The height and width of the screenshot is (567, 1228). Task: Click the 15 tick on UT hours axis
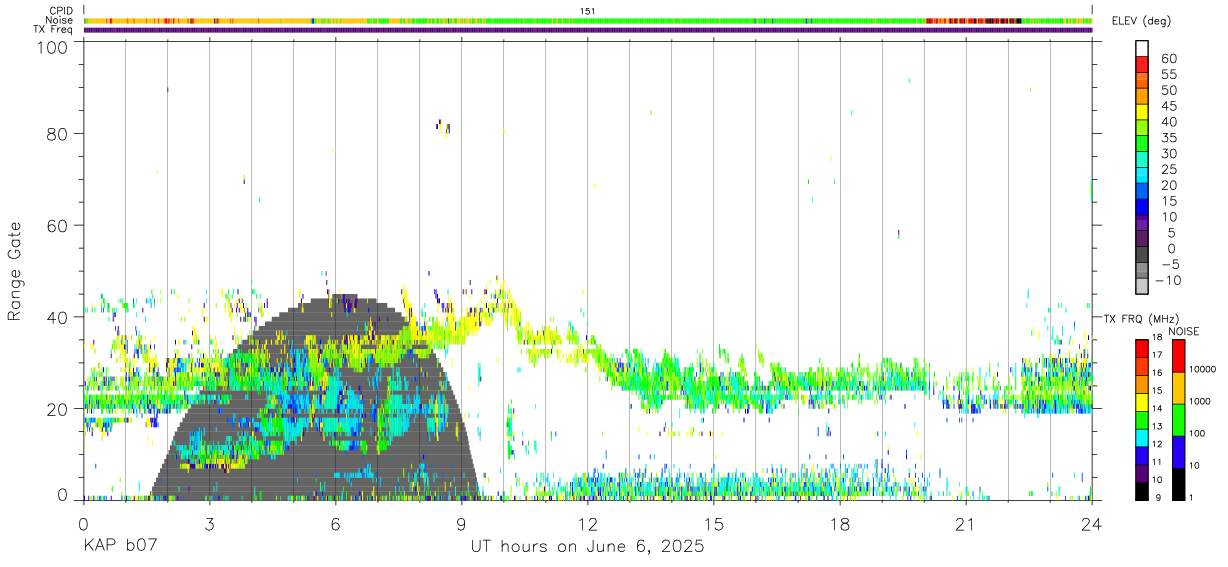(x=714, y=523)
